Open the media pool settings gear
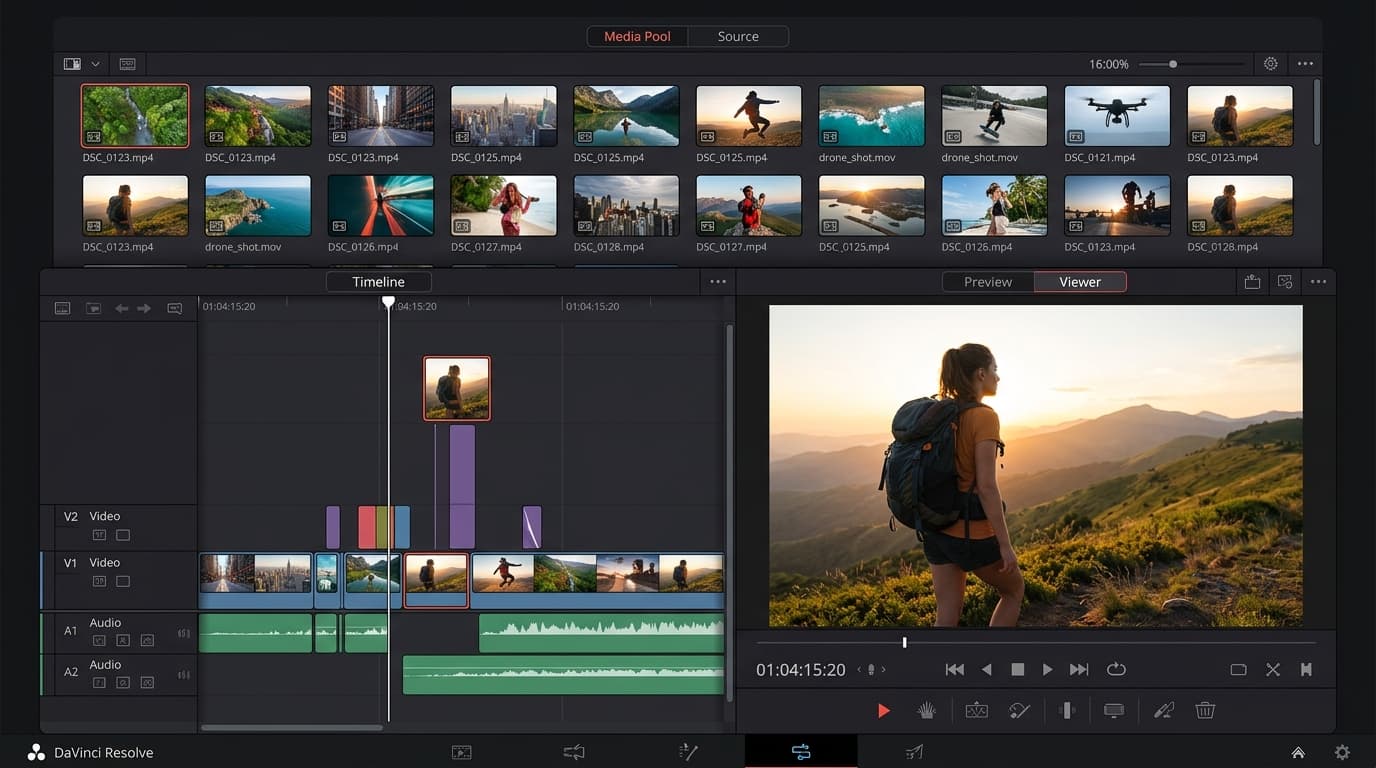1376x768 pixels. click(x=1270, y=64)
